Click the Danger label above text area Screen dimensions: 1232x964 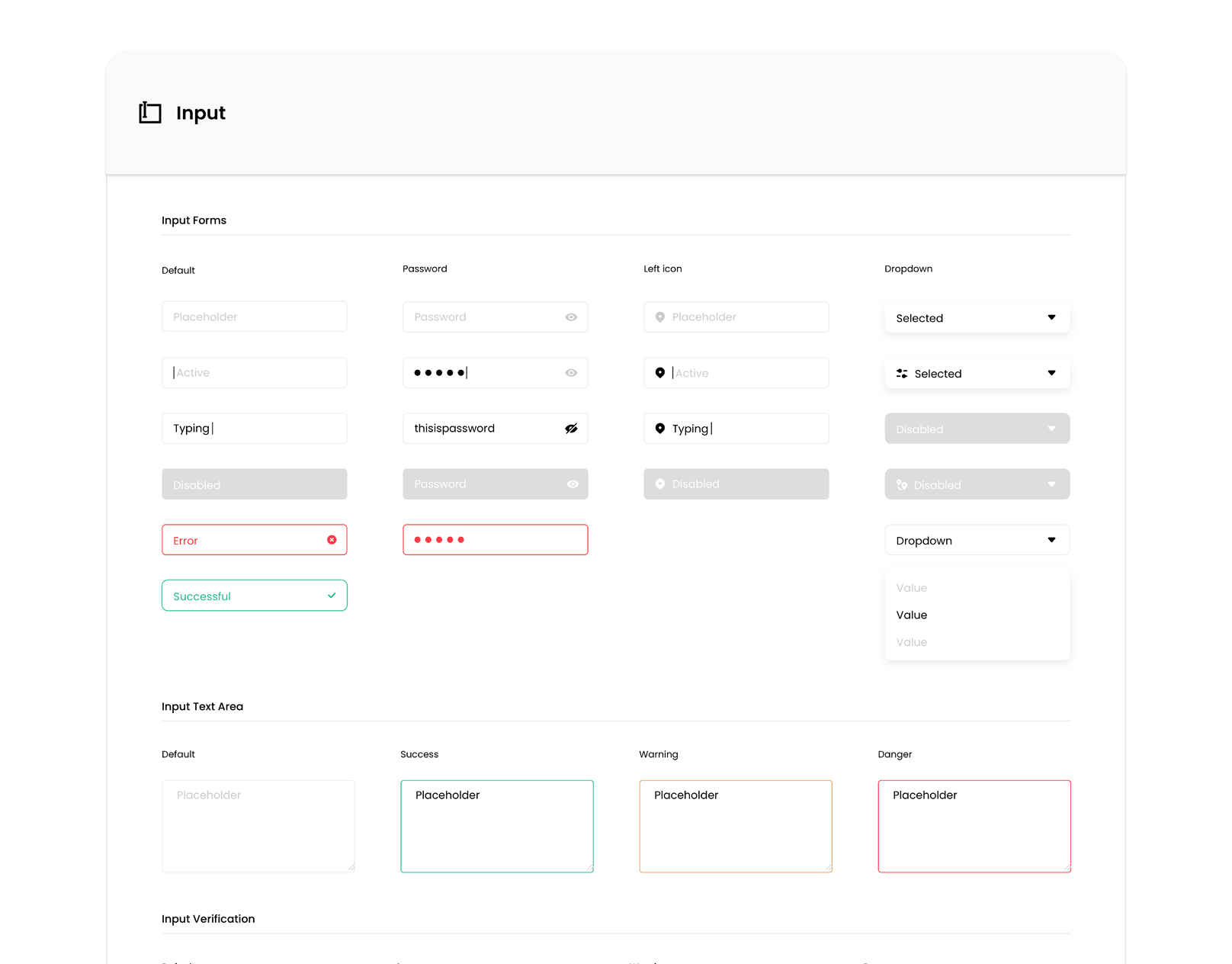(894, 754)
